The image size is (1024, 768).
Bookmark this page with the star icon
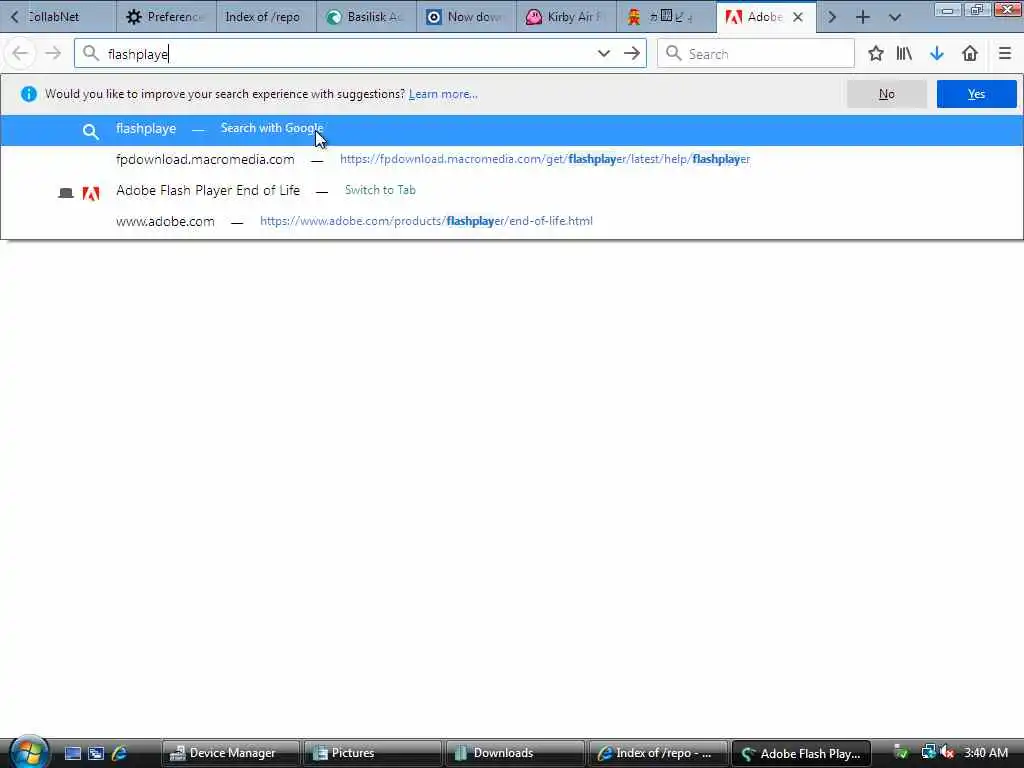point(876,54)
